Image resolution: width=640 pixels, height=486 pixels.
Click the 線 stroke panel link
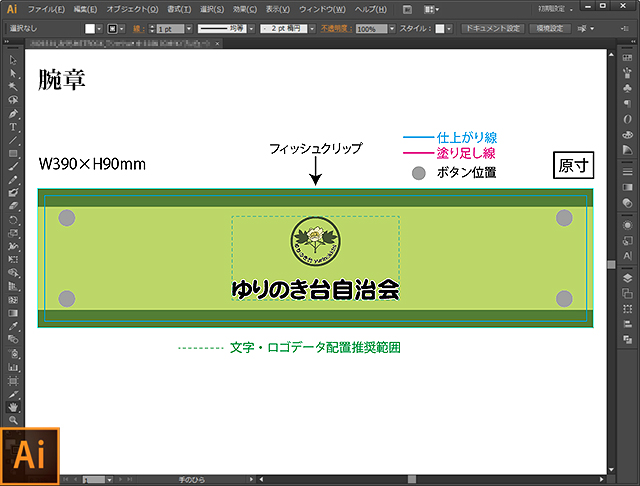tap(137, 29)
